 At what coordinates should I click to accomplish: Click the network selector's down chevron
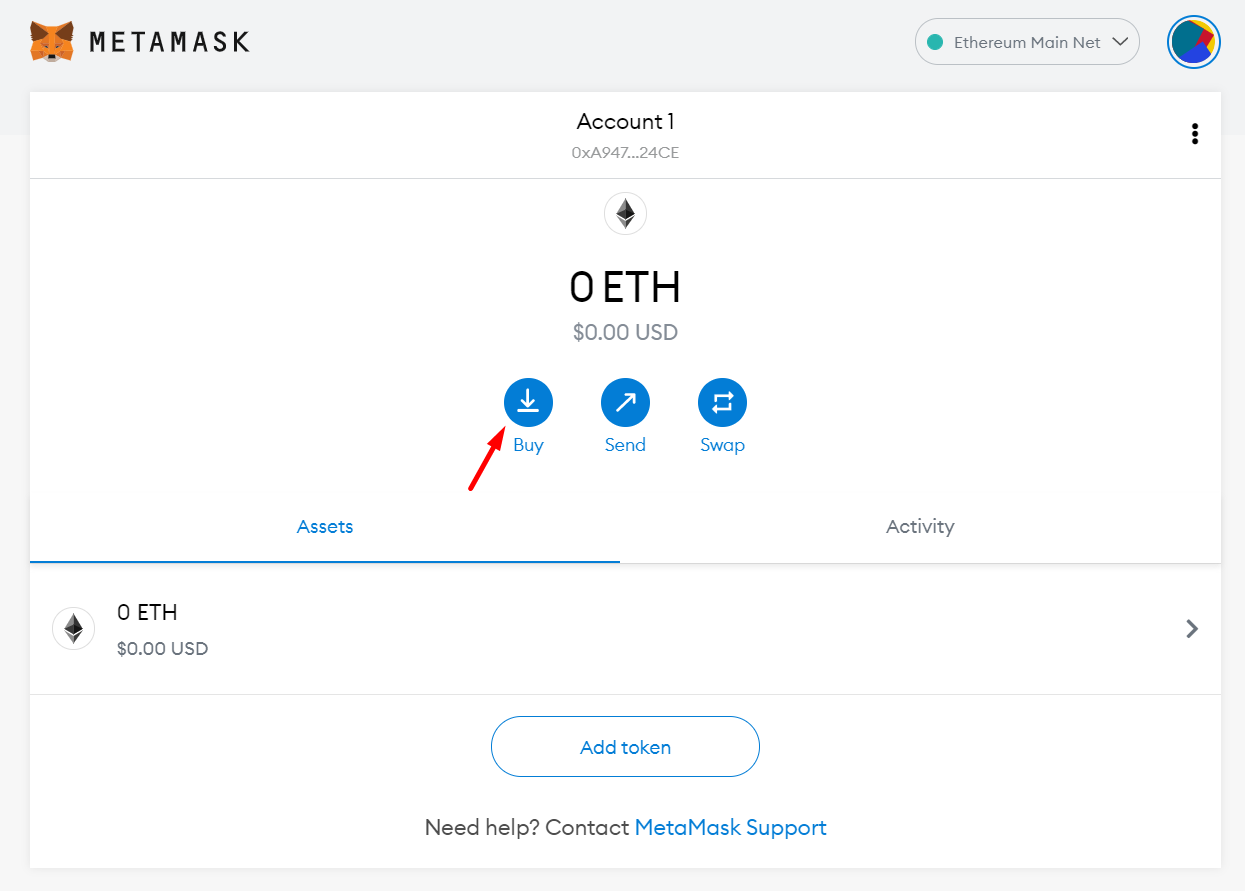tap(1120, 42)
